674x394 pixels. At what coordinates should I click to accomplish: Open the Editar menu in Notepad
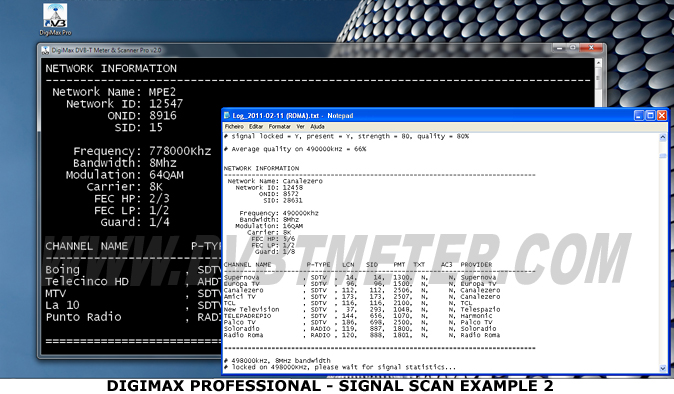point(256,127)
